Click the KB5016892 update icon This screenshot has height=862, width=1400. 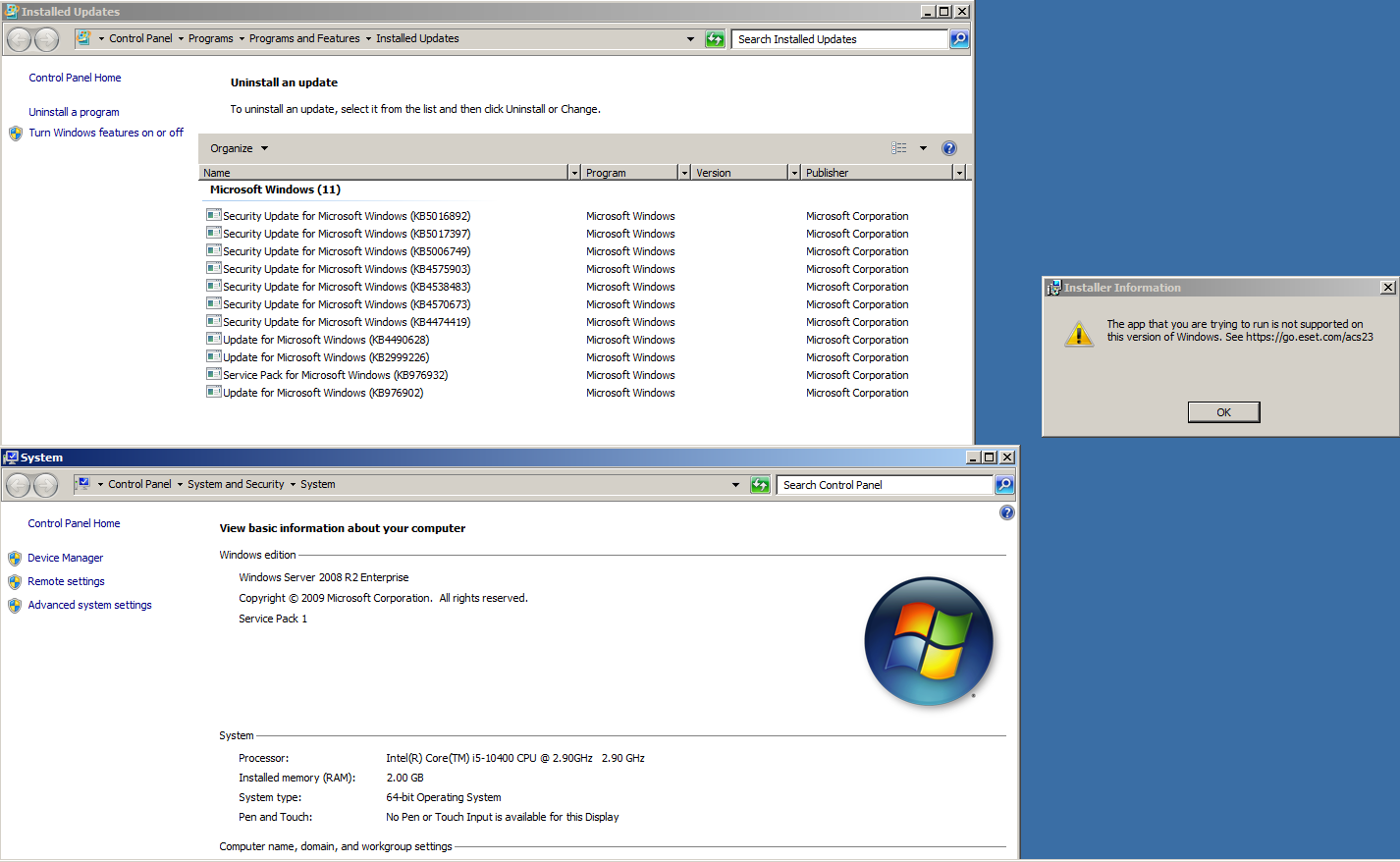[213, 215]
